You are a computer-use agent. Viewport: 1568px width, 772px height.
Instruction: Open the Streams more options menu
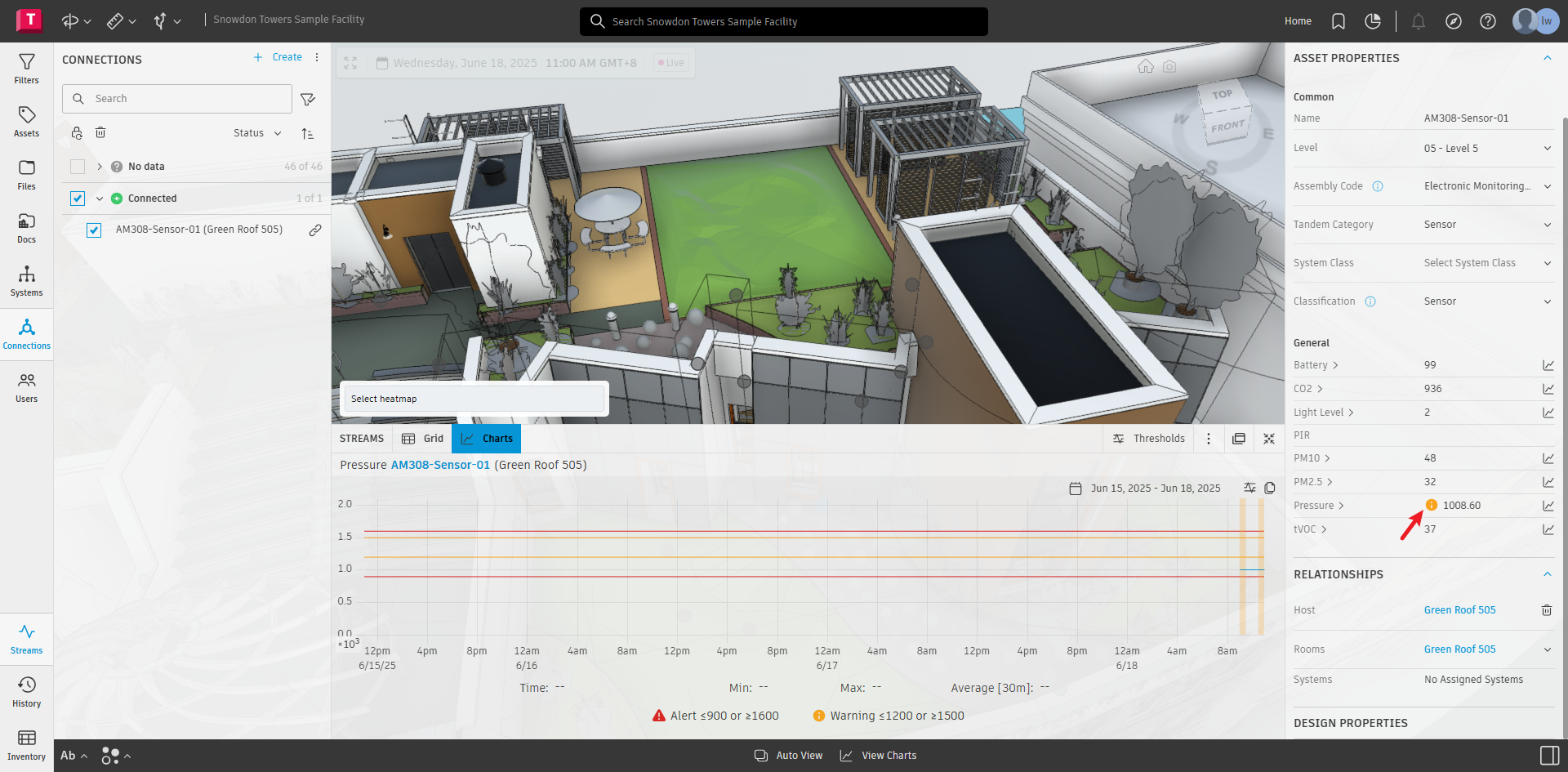[1209, 439]
